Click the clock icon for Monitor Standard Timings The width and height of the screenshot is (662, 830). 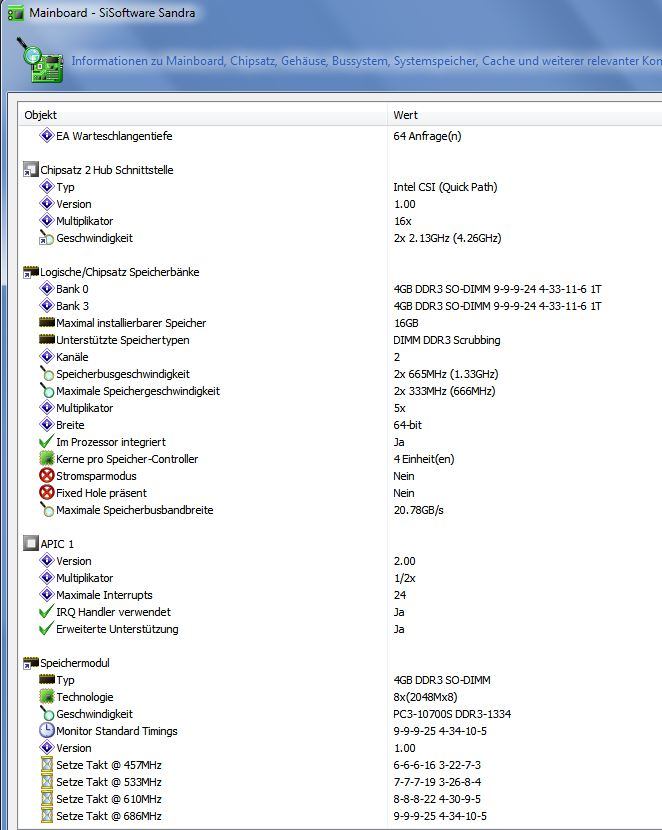coord(47,730)
